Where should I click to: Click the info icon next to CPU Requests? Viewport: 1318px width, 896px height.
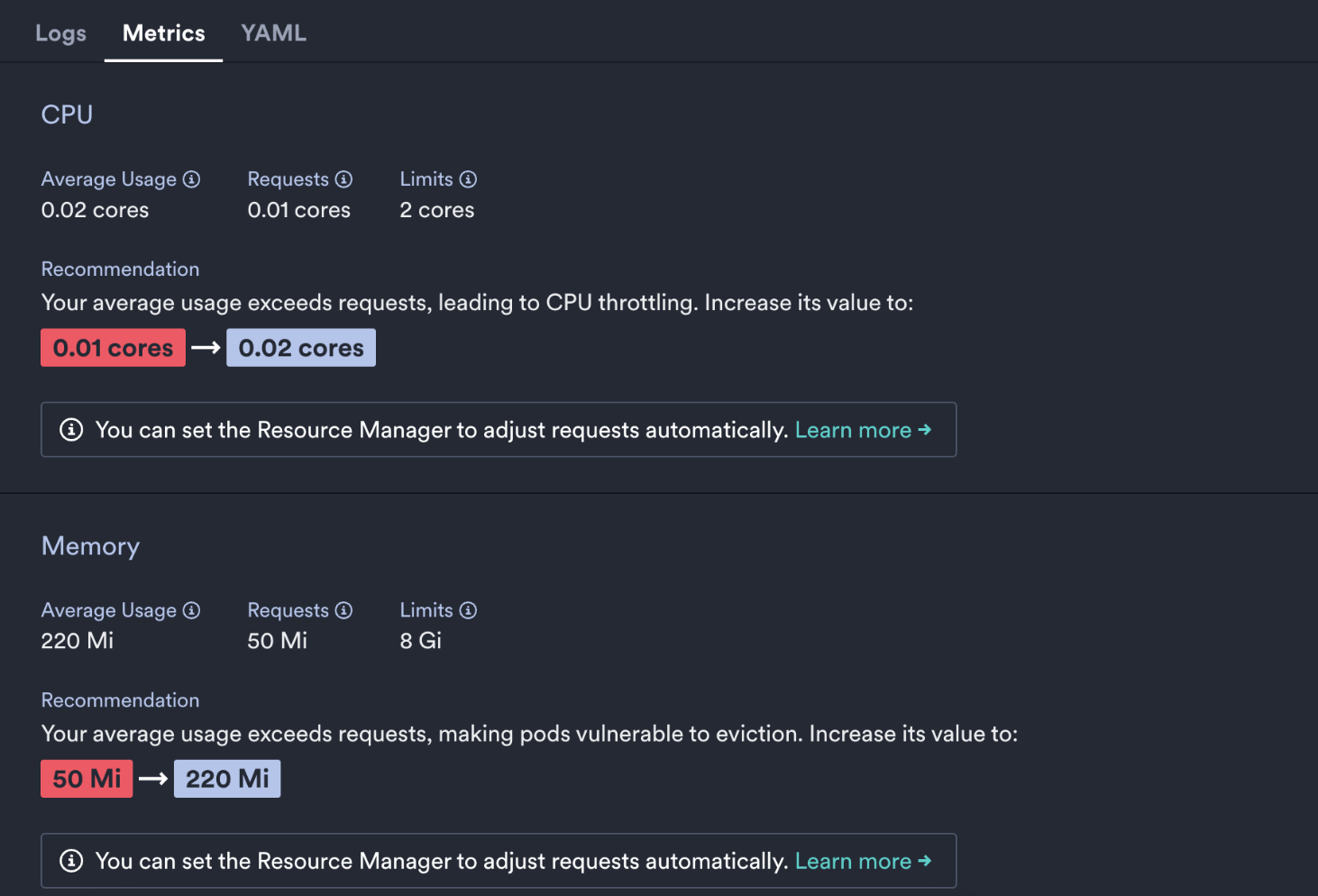[x=344, y=178]
